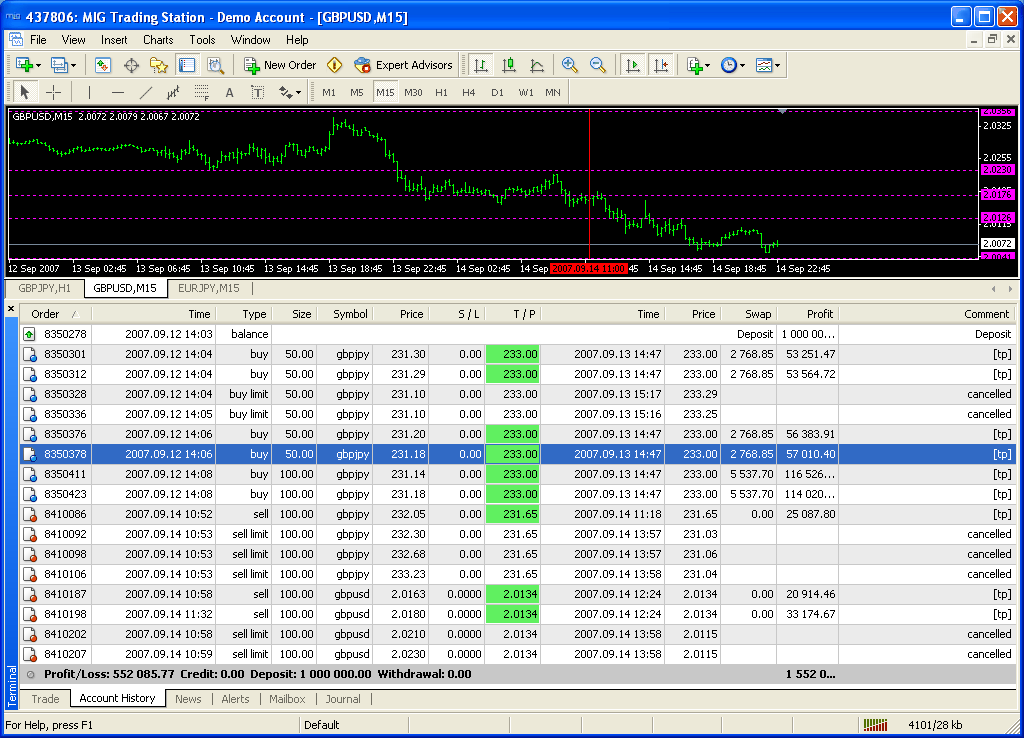Open the Market Watch window icon
Screen dimensions: 1024x738
(103, 65)
